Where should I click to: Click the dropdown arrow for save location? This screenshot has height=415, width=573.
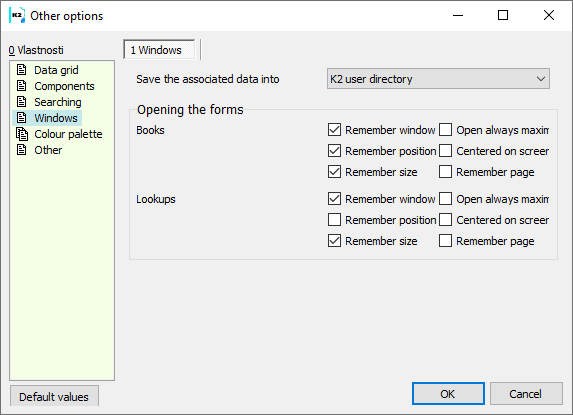[541, 79]
